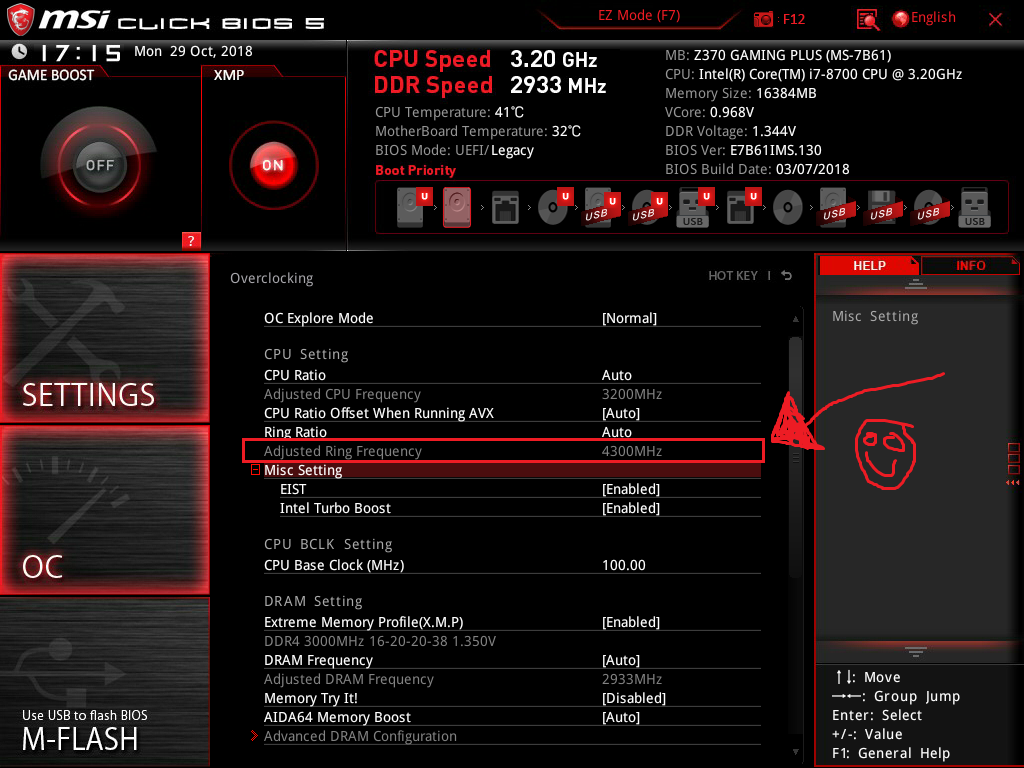Expand Advanced DRAM Configuration submenu arrow

click(x=254, y=736)
